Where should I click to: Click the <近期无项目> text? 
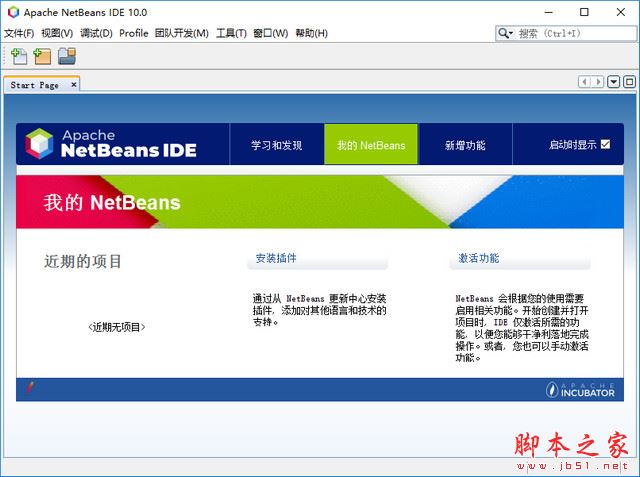(117, 327)
